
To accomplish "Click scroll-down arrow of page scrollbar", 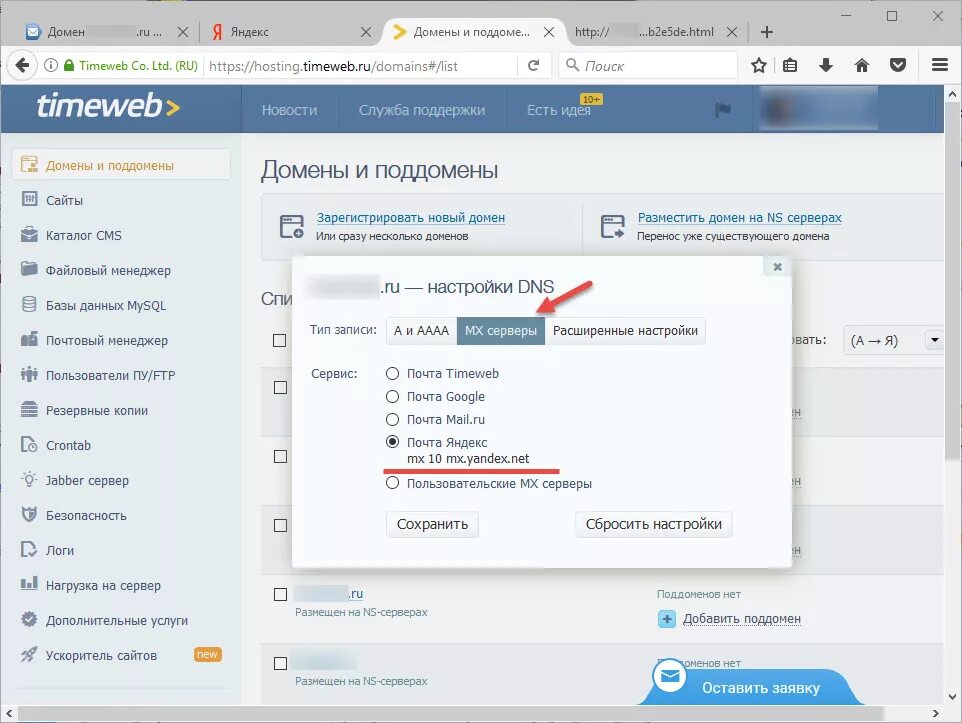I will (952, 696).
